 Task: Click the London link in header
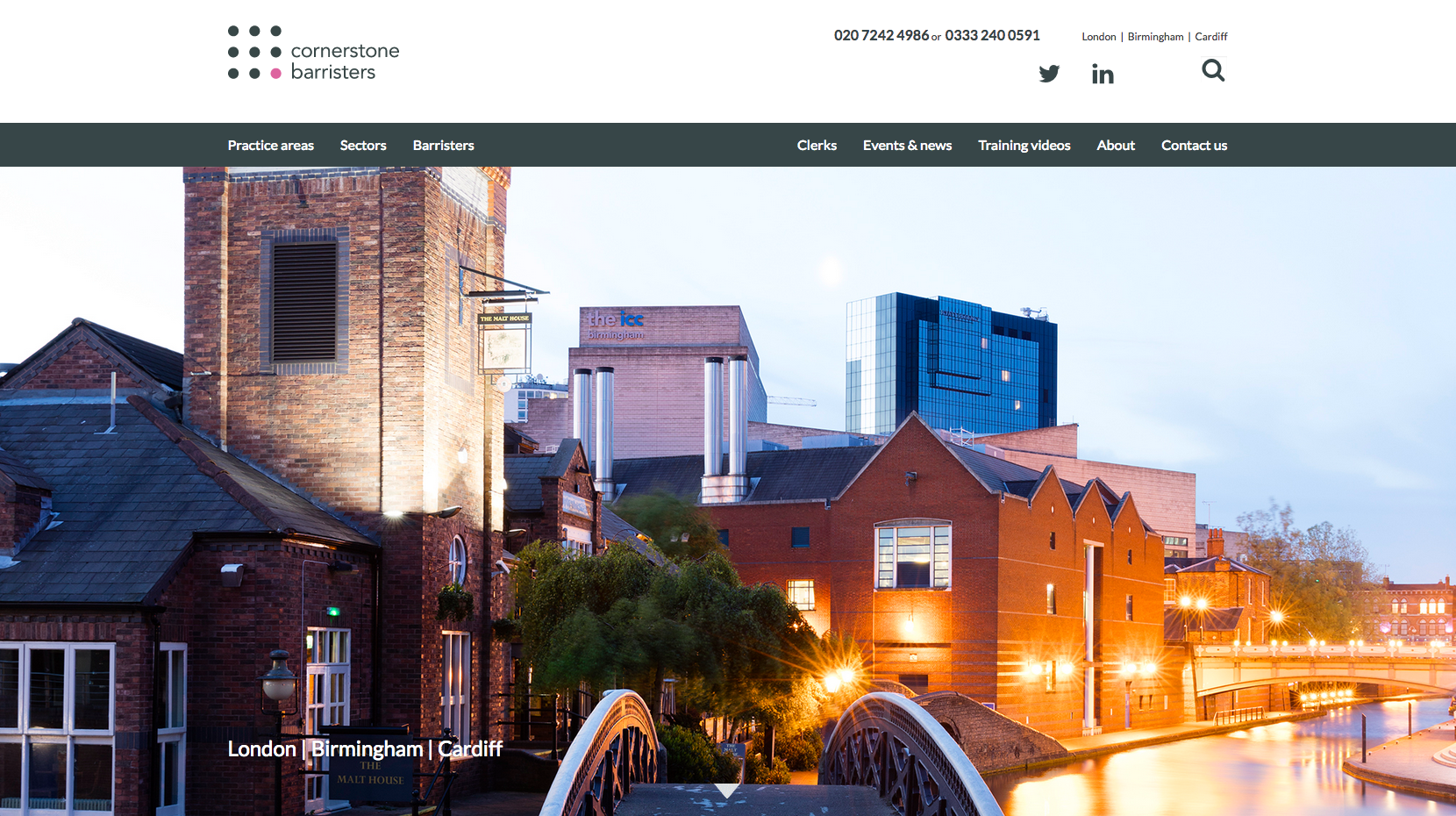coord(1098,37)
